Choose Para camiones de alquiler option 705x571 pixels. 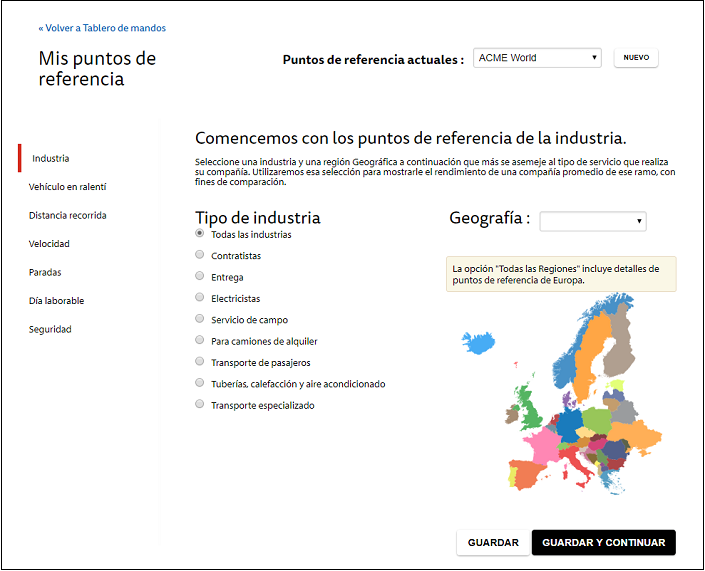tap(200, 340)
